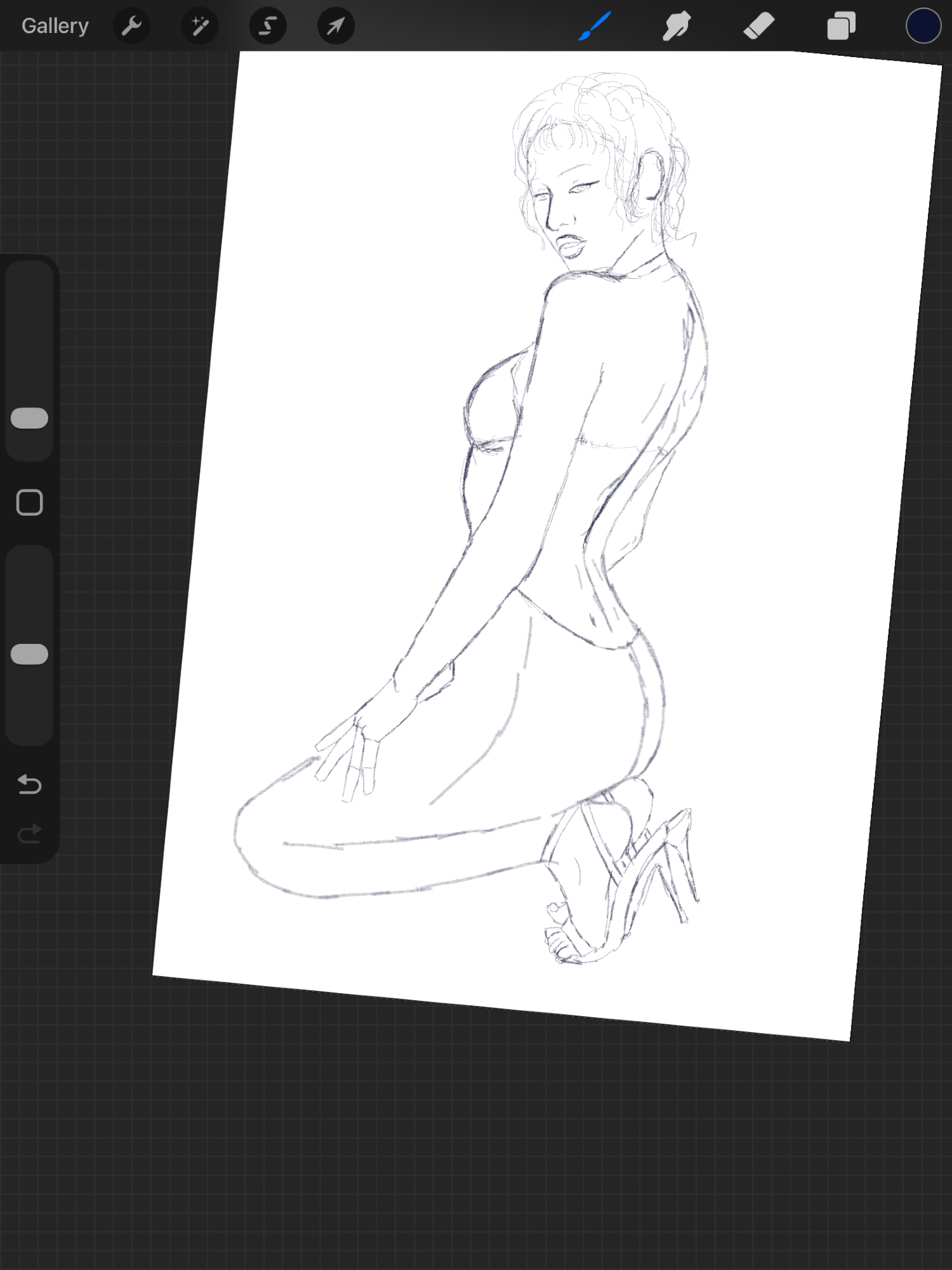Open the Gallery view
Screen dimensions: 952x1270
[x=55, y=26]
